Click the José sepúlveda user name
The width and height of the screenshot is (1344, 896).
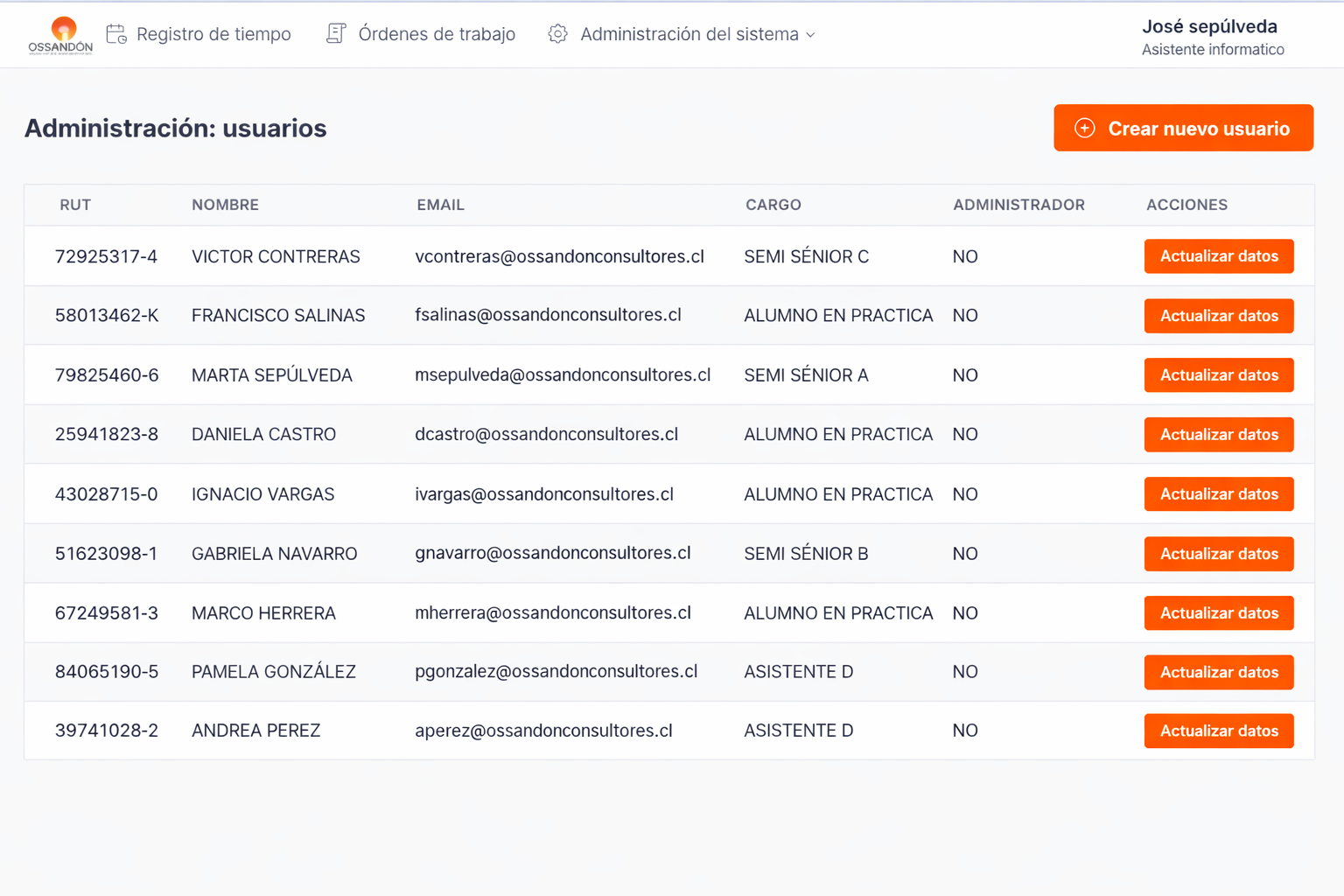[x=1209, y=26]
